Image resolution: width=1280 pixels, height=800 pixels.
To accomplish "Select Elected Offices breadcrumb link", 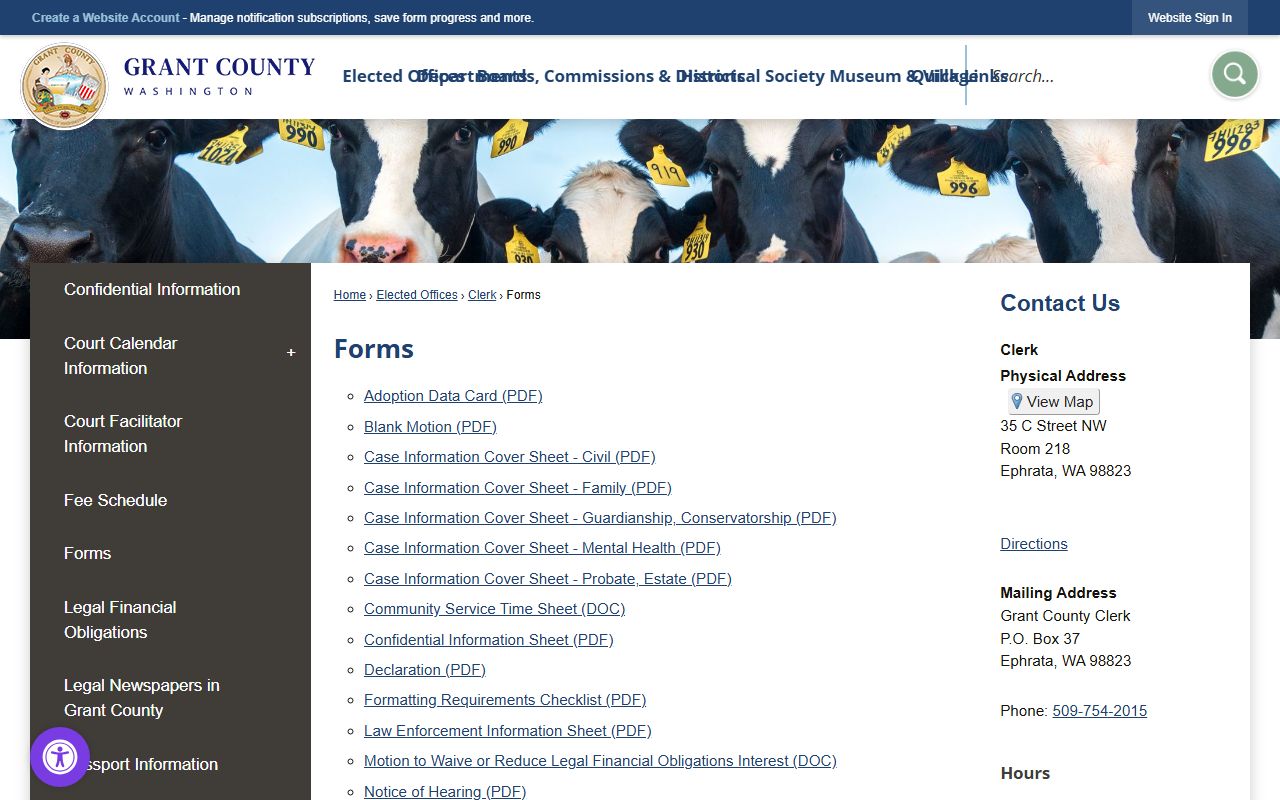I will [416, 295].
